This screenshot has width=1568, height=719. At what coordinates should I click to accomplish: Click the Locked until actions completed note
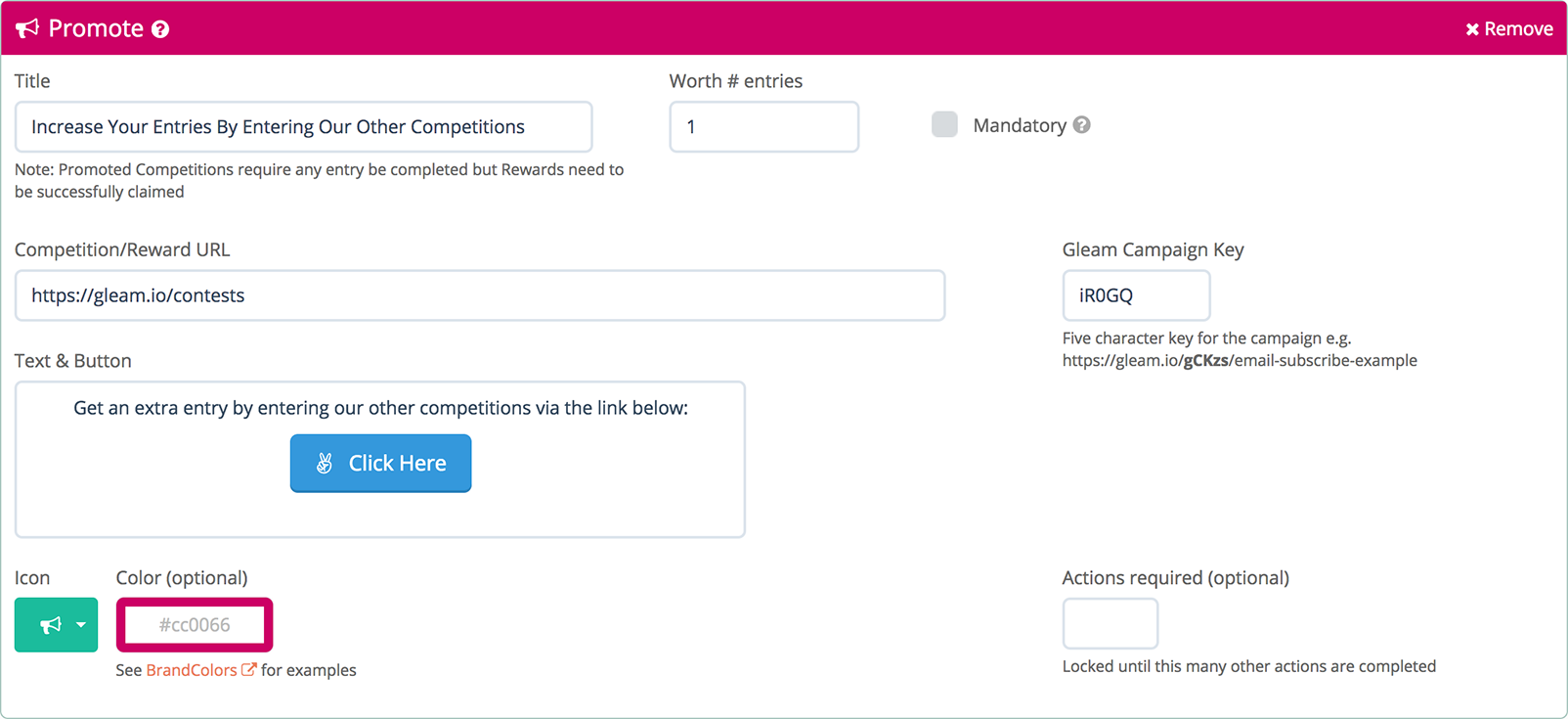tap(1249, 666)
